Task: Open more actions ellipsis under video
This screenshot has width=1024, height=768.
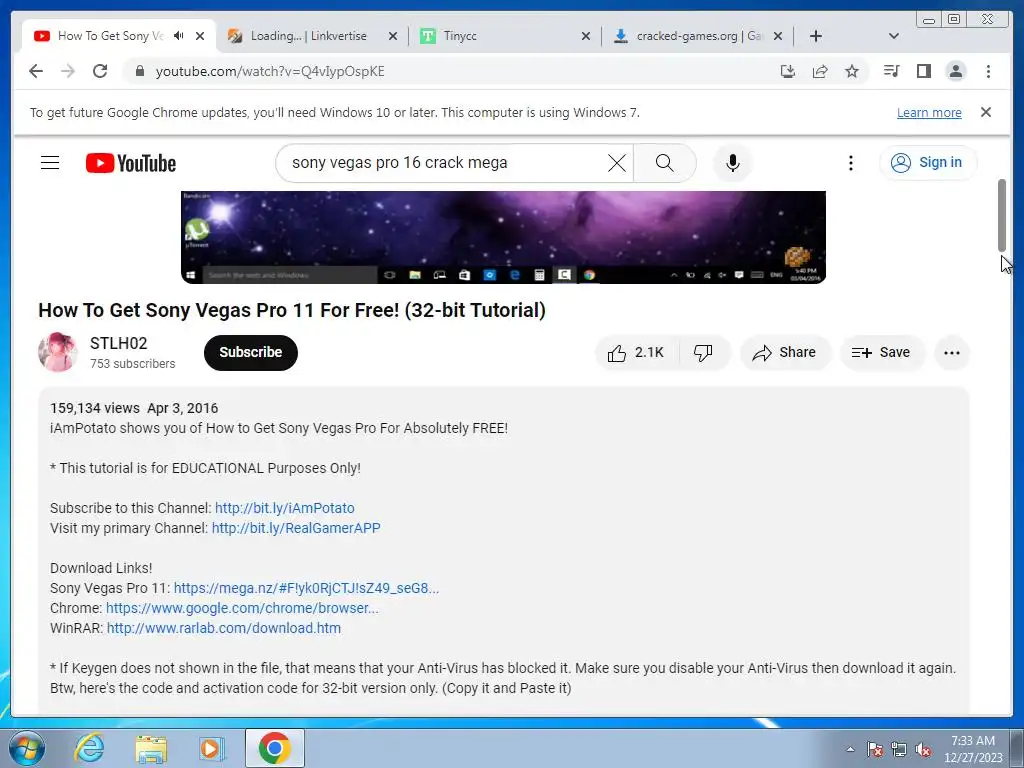Action: point(952,353)
